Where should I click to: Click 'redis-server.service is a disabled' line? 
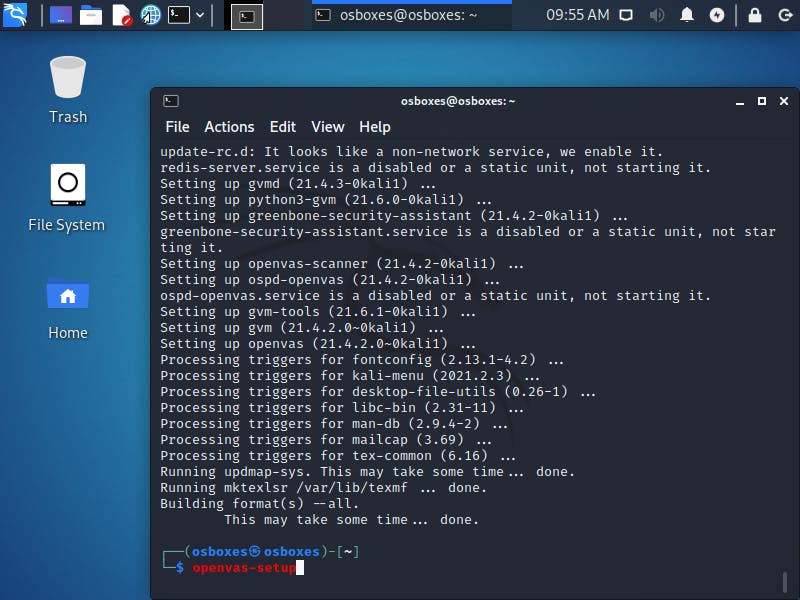point(435,168)
